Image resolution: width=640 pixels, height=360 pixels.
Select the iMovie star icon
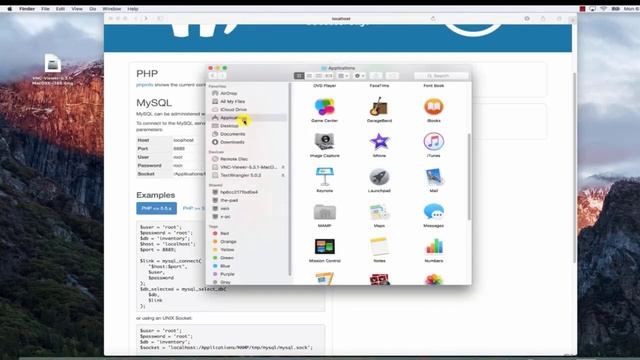(x=379, y=142)
